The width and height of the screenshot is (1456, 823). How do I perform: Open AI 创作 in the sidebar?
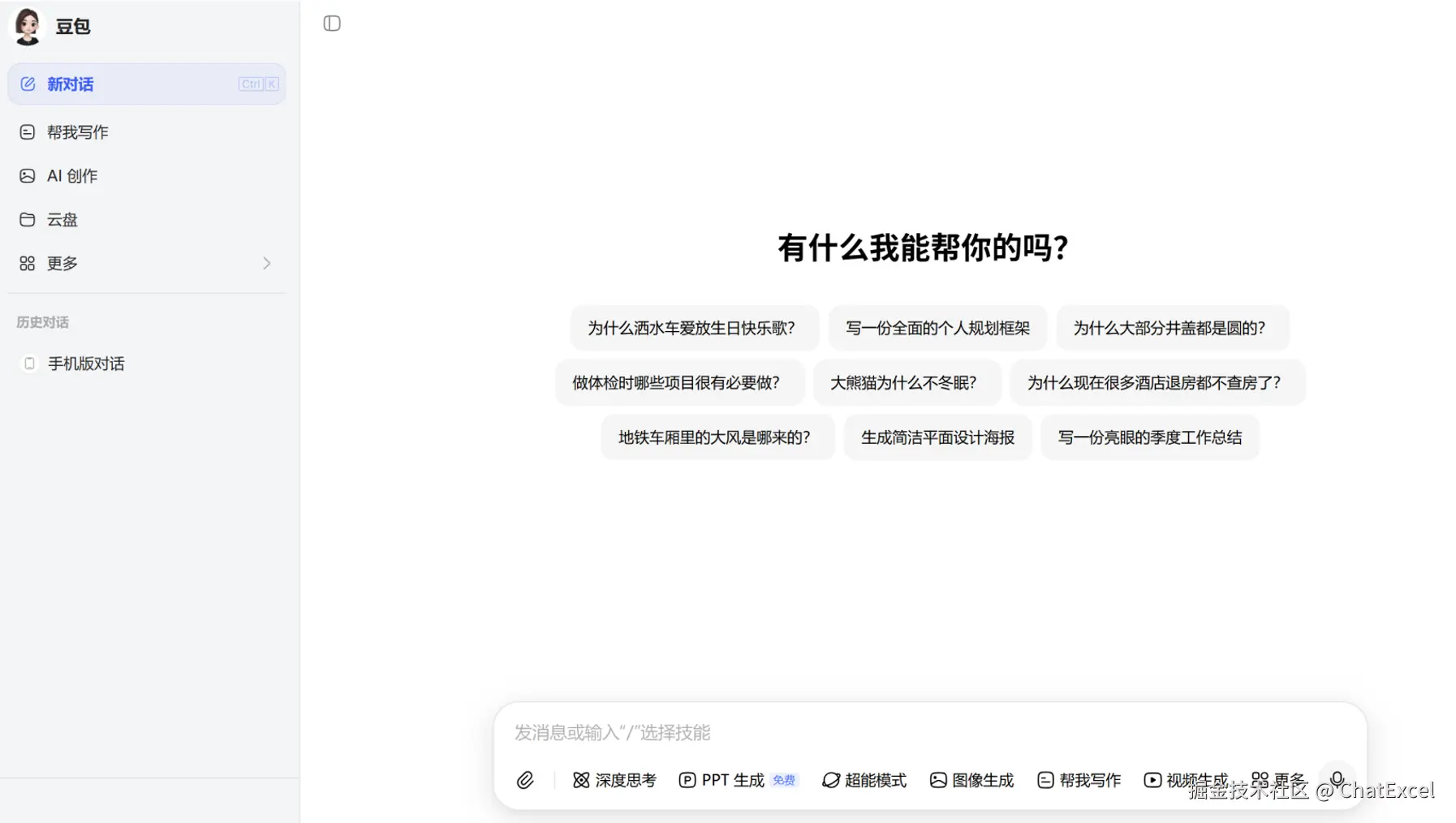pyautogui.click(x=147, y=175)
